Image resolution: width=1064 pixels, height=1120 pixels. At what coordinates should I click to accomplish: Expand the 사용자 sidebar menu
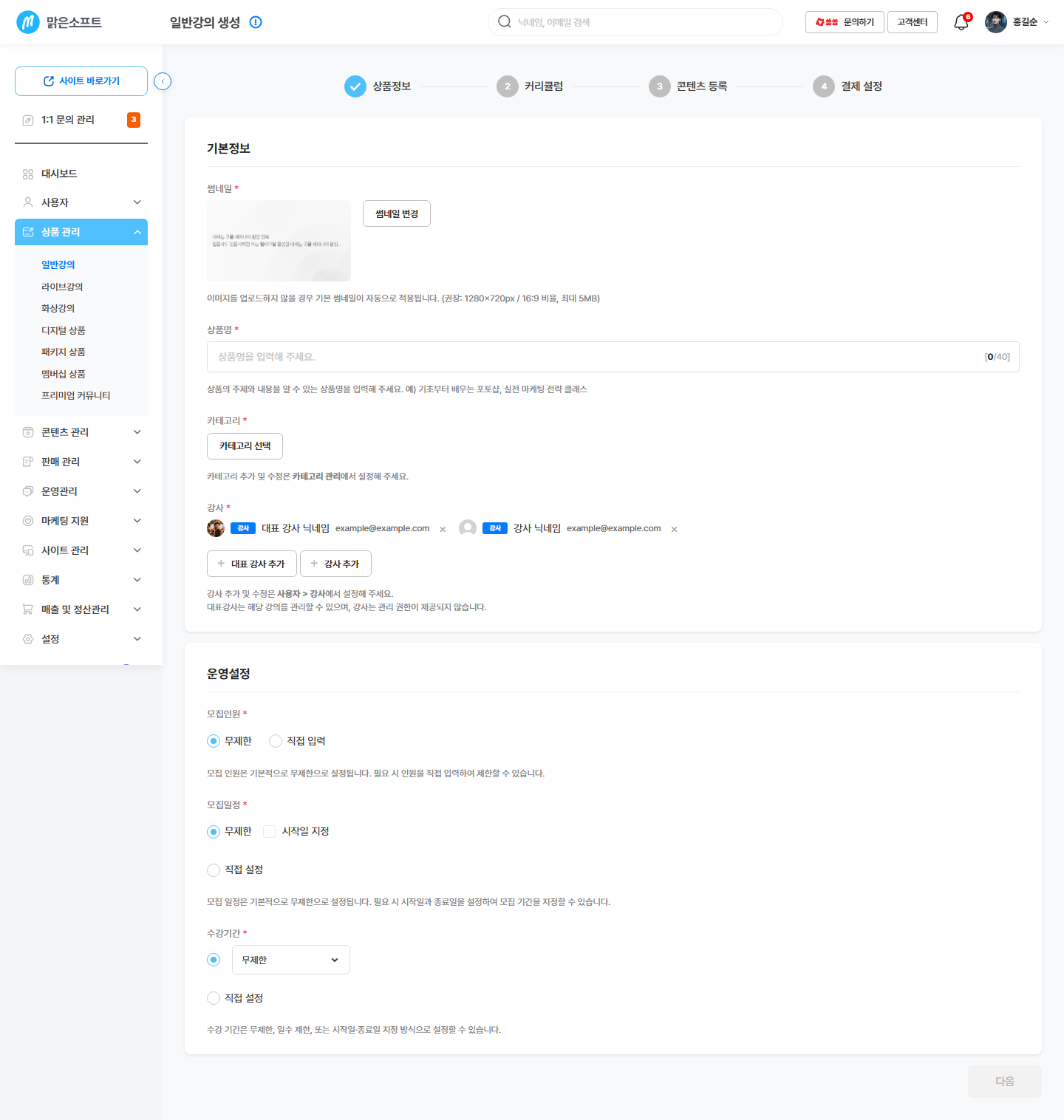81,202
